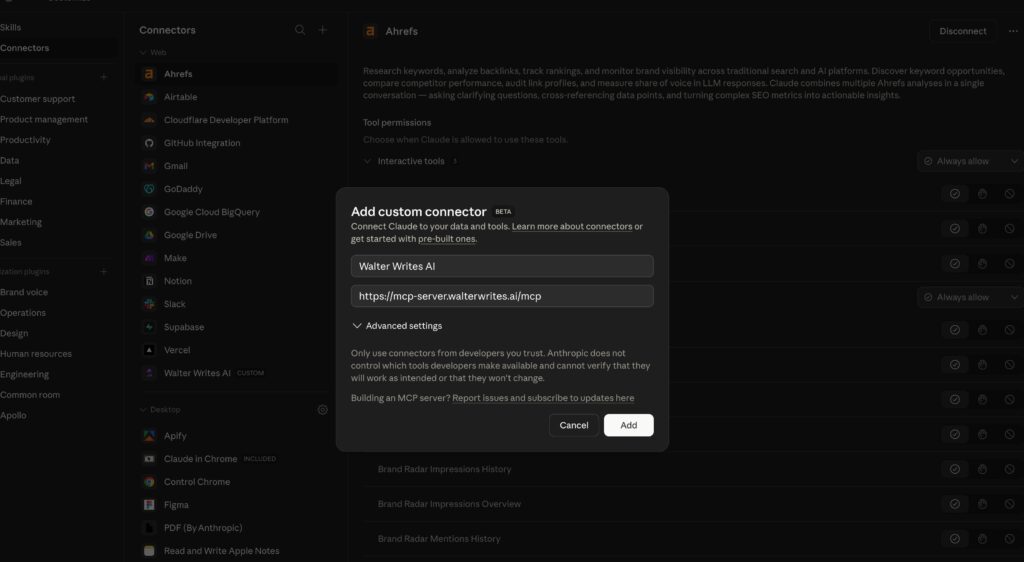The height and width of the screenshot is (562, 1024).
Task: Open the three-dots menu beside Disconnect
Action: 1013,31
